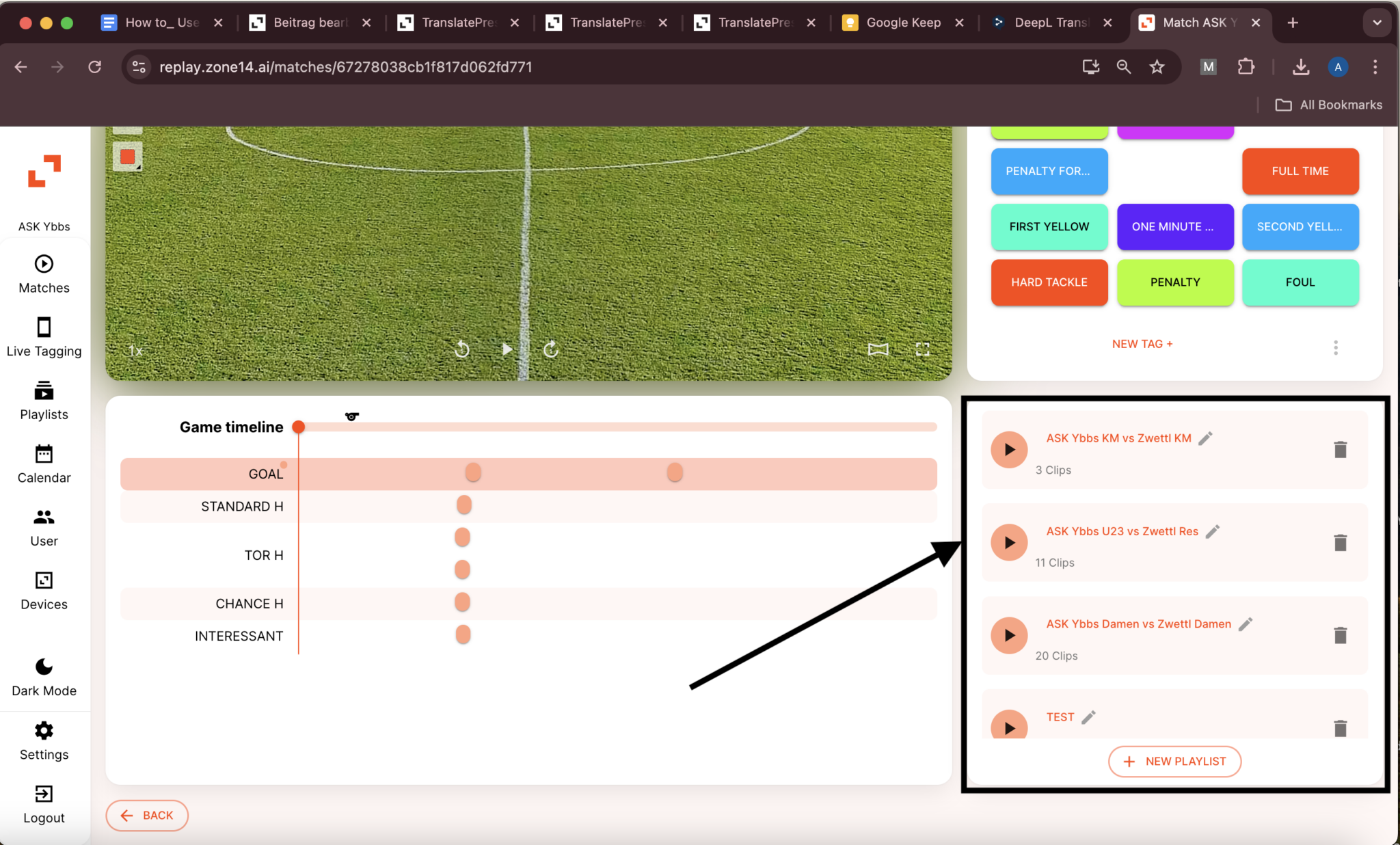Rename the TEST playlist with pencil icon
This screenshot has height=845, width=1400.
pyautogui.click(x=1088, y=717)
